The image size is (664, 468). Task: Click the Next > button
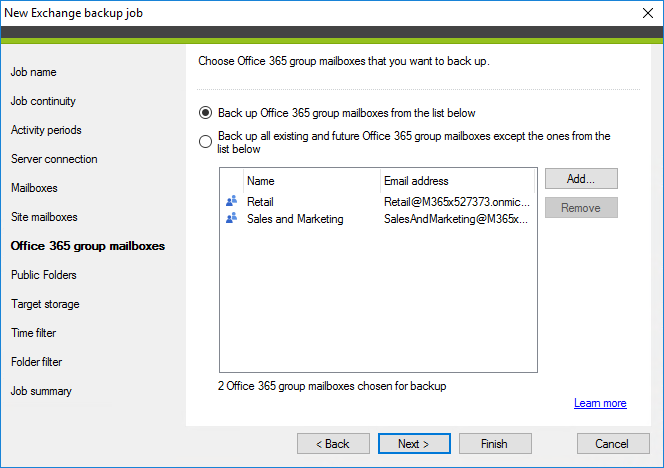pos(414,443)
